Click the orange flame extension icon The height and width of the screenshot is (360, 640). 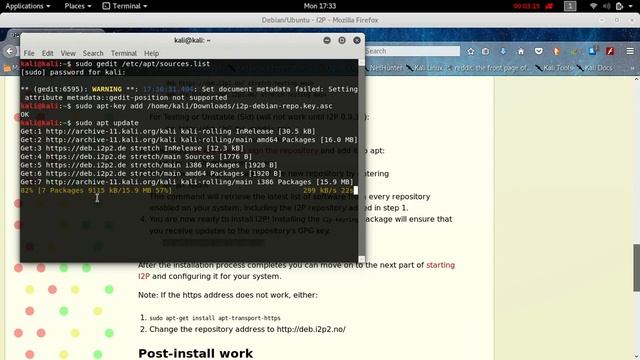(556, 51)
